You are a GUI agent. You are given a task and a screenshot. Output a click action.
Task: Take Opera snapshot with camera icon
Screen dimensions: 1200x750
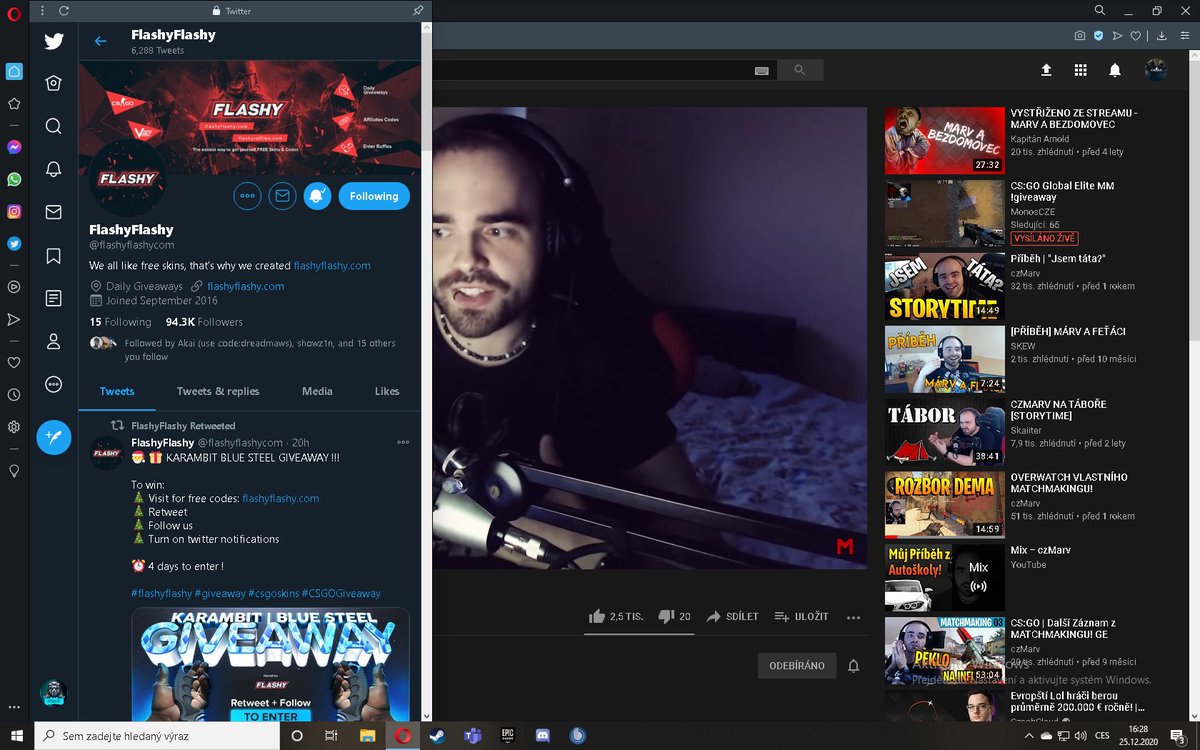(1080, 36)
